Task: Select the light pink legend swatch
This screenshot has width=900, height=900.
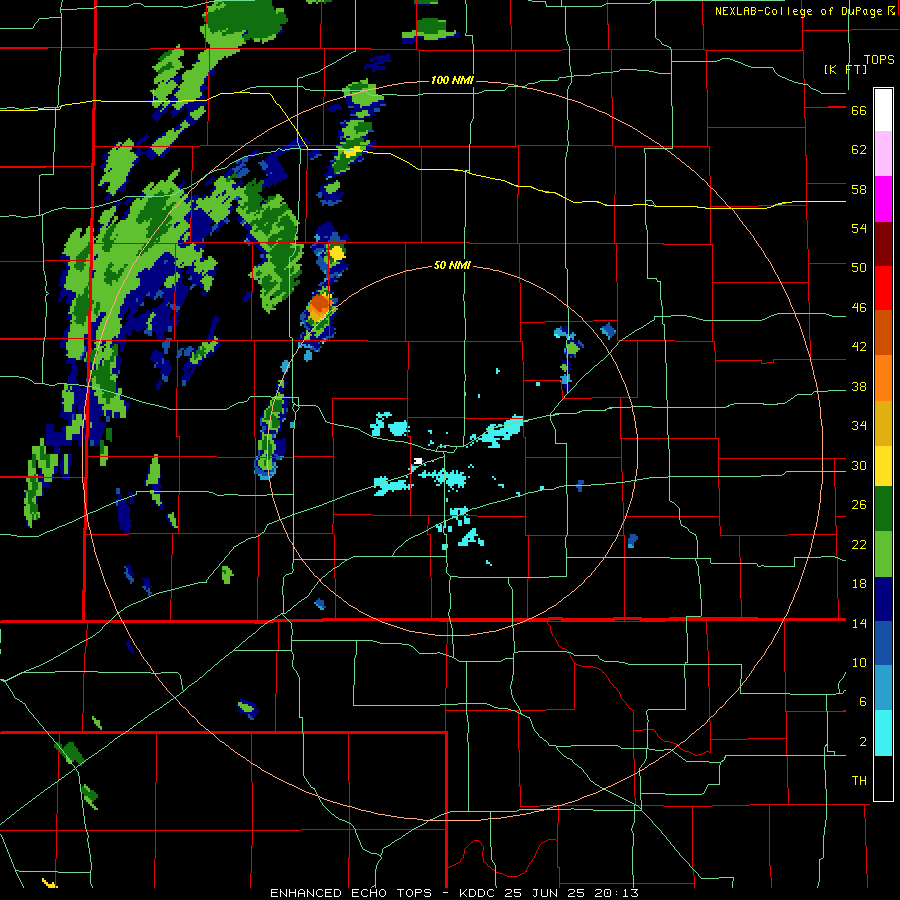Action: point(883,153)
